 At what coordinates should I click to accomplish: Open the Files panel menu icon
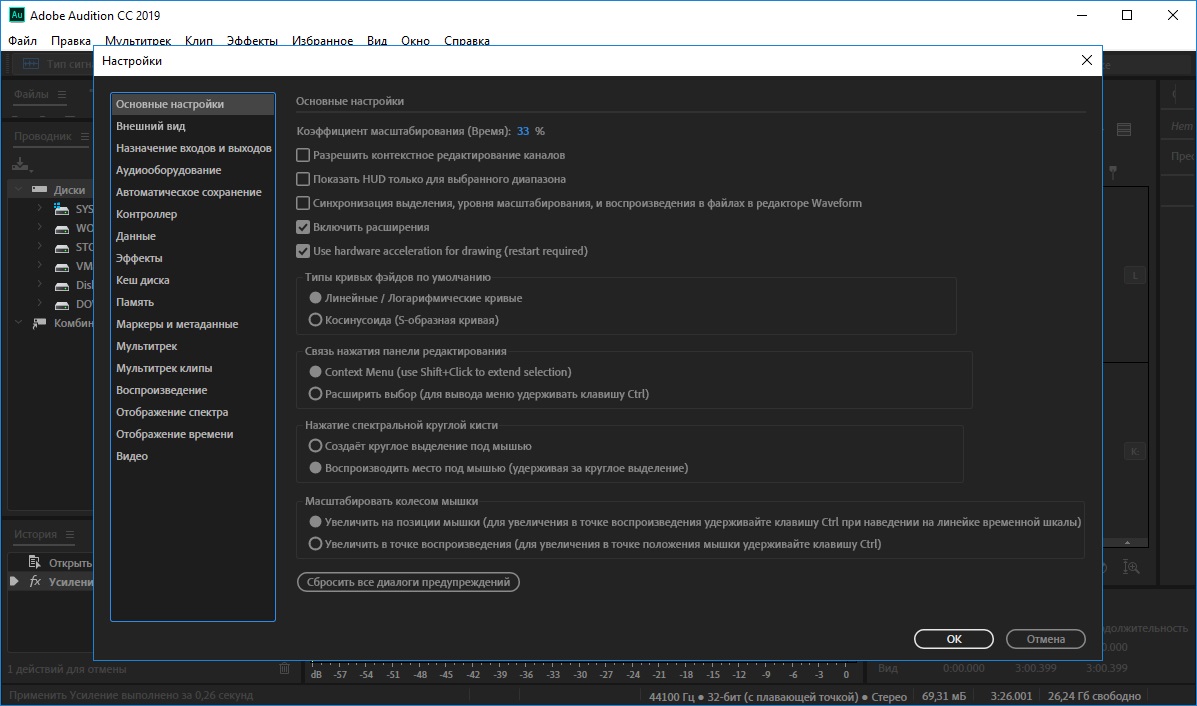pos(62,95)
